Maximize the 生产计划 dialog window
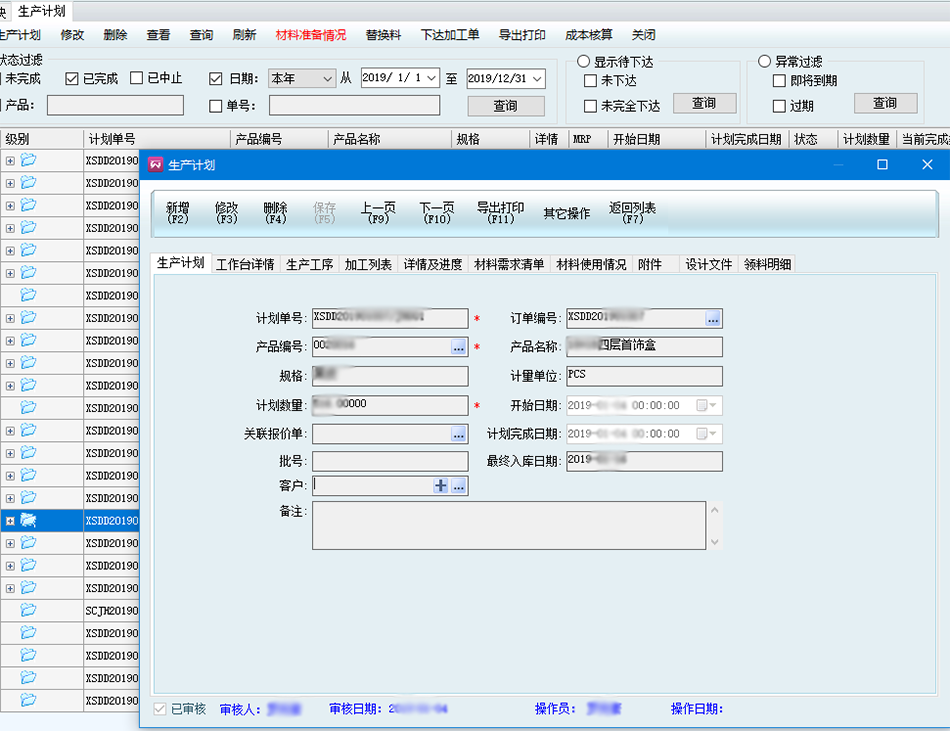 pos(882,165)
